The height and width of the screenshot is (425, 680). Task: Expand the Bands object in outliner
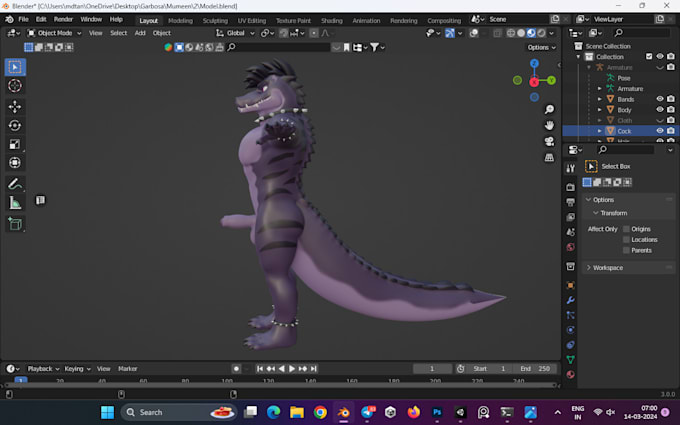coord(599,99)
